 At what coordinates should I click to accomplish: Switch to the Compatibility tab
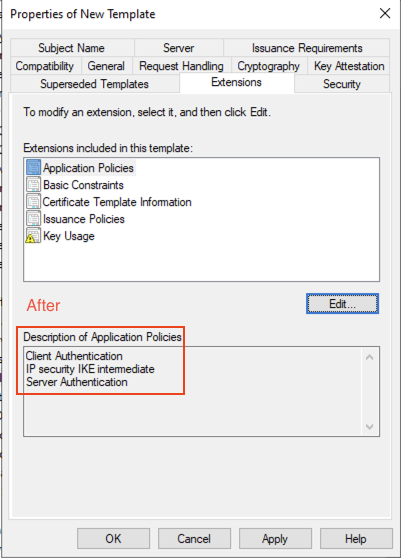[x=45, y=66]
